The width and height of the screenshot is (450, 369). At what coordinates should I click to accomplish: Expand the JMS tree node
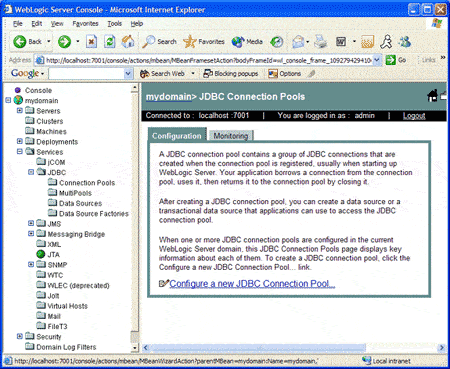(x=31, y=223)
